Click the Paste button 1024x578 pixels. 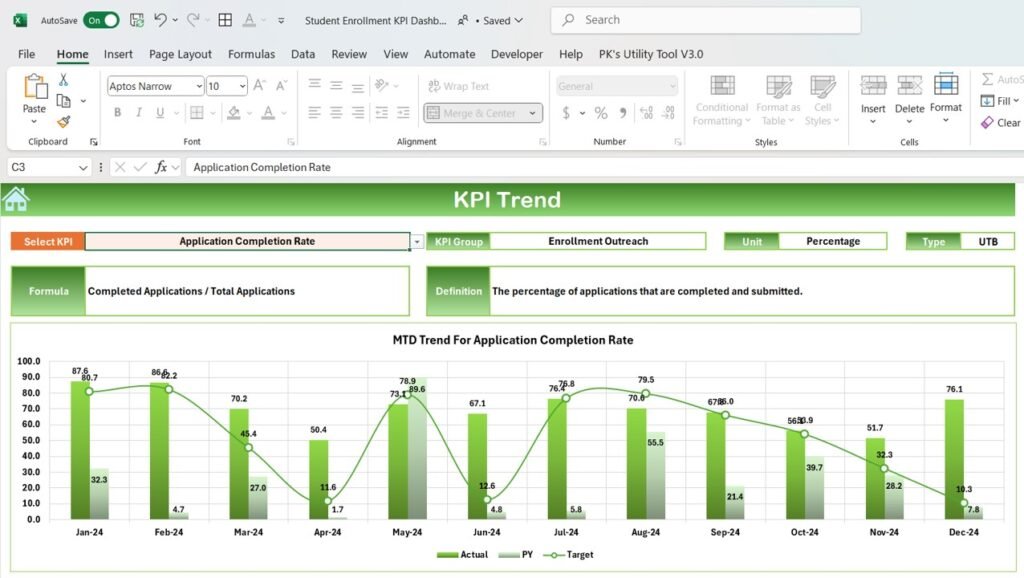point(34,95)
